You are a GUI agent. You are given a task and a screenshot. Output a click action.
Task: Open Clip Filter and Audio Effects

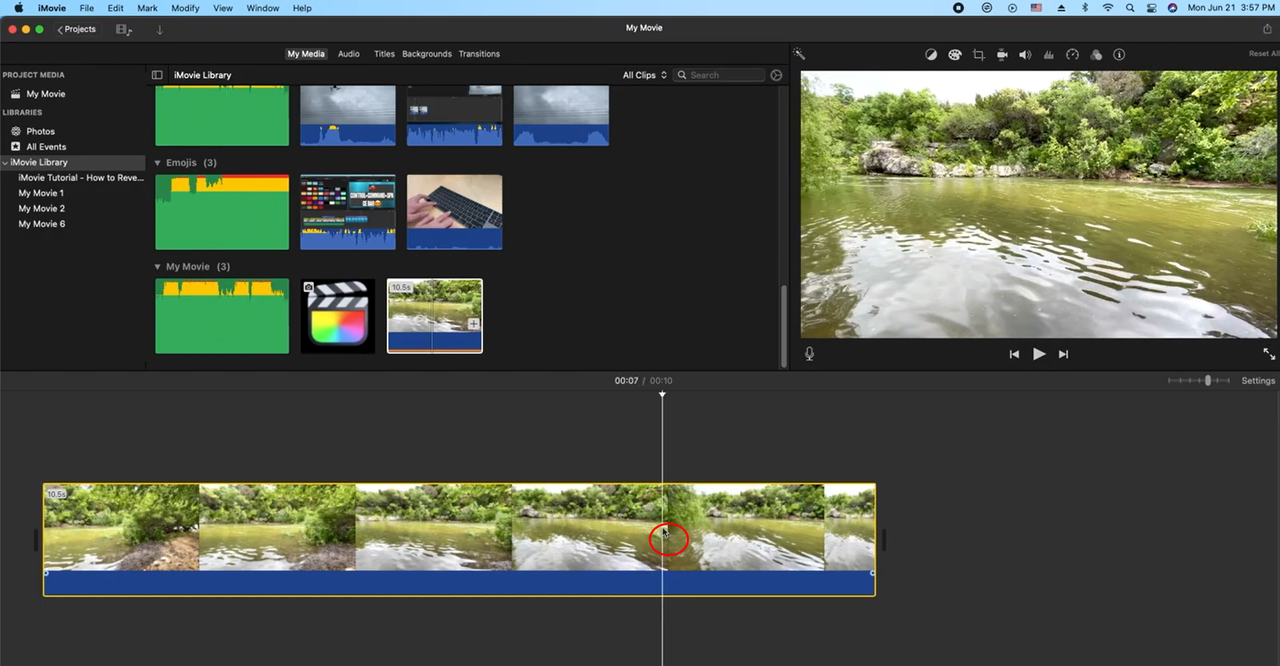coord(1096,55)
